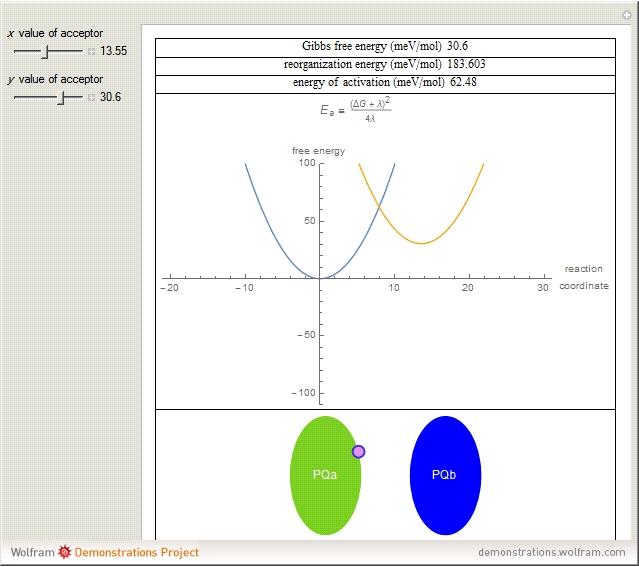Click the x-axis tick label 30
Viewport: 639px width, 567px height.
[542, 288]
